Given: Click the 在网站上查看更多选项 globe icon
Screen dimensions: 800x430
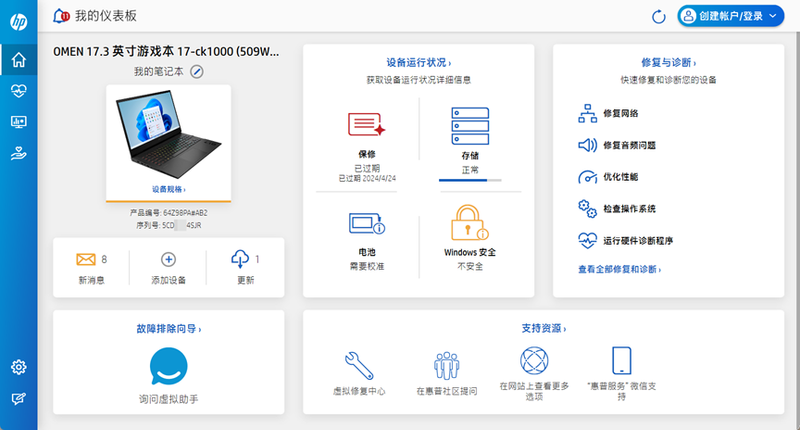Looking at the screenshot, I should tap(534, 361).
